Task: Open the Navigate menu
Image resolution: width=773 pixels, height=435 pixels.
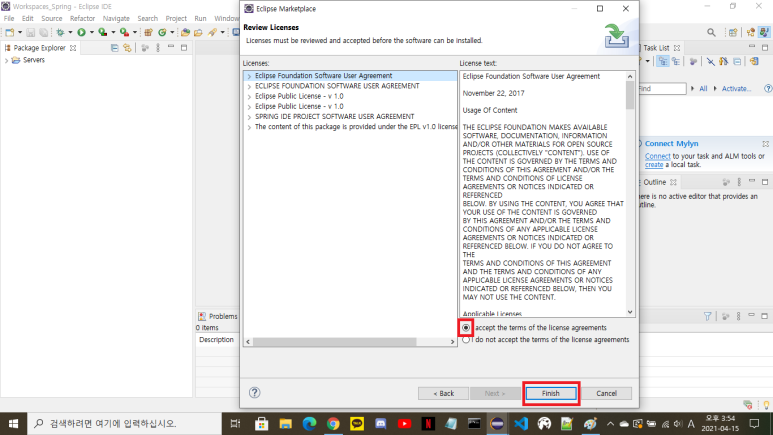Action: (116, 18)
